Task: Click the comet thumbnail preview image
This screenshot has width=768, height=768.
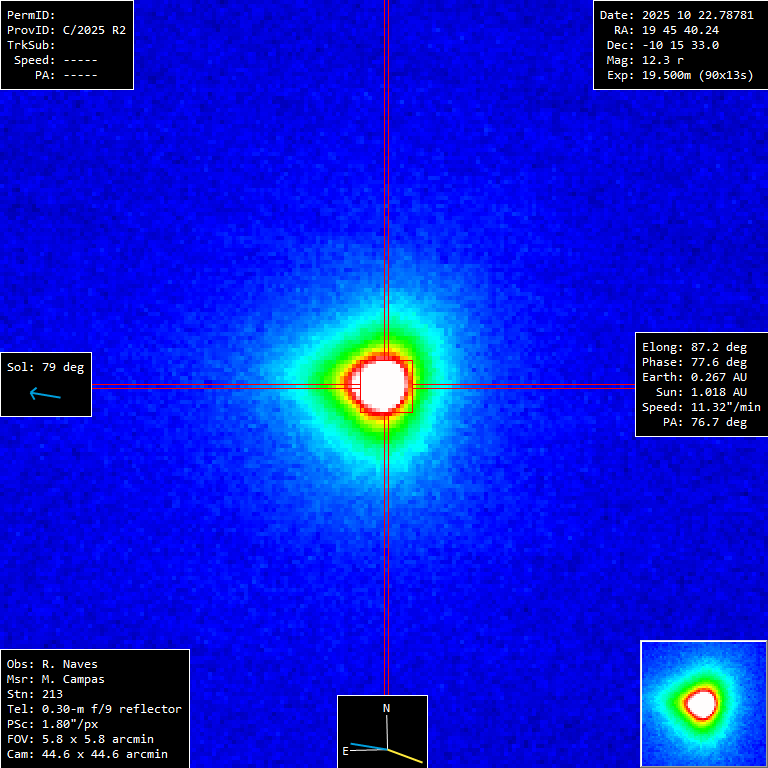Action: pos(703,703)
